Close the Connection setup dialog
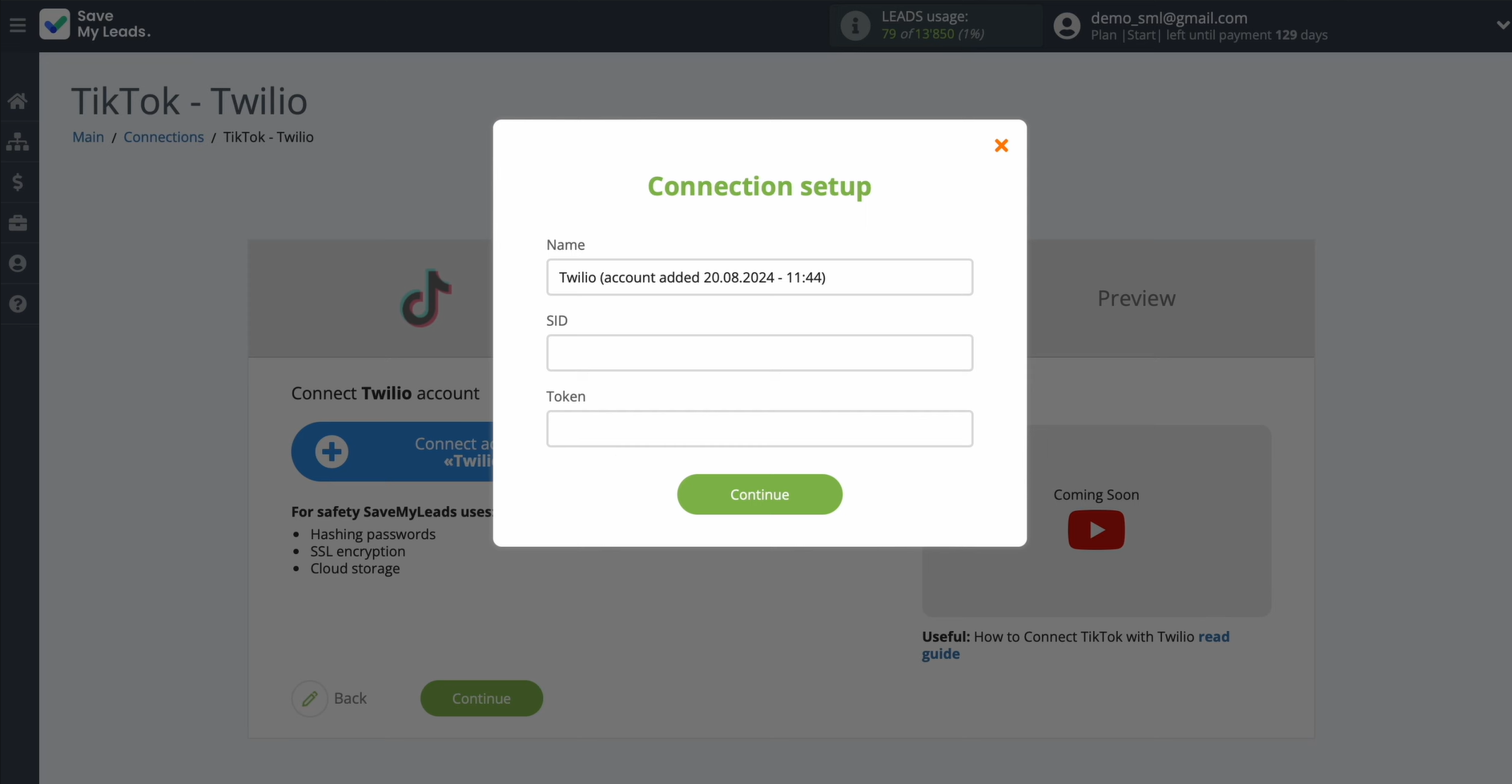 [x=1001, y=146]
